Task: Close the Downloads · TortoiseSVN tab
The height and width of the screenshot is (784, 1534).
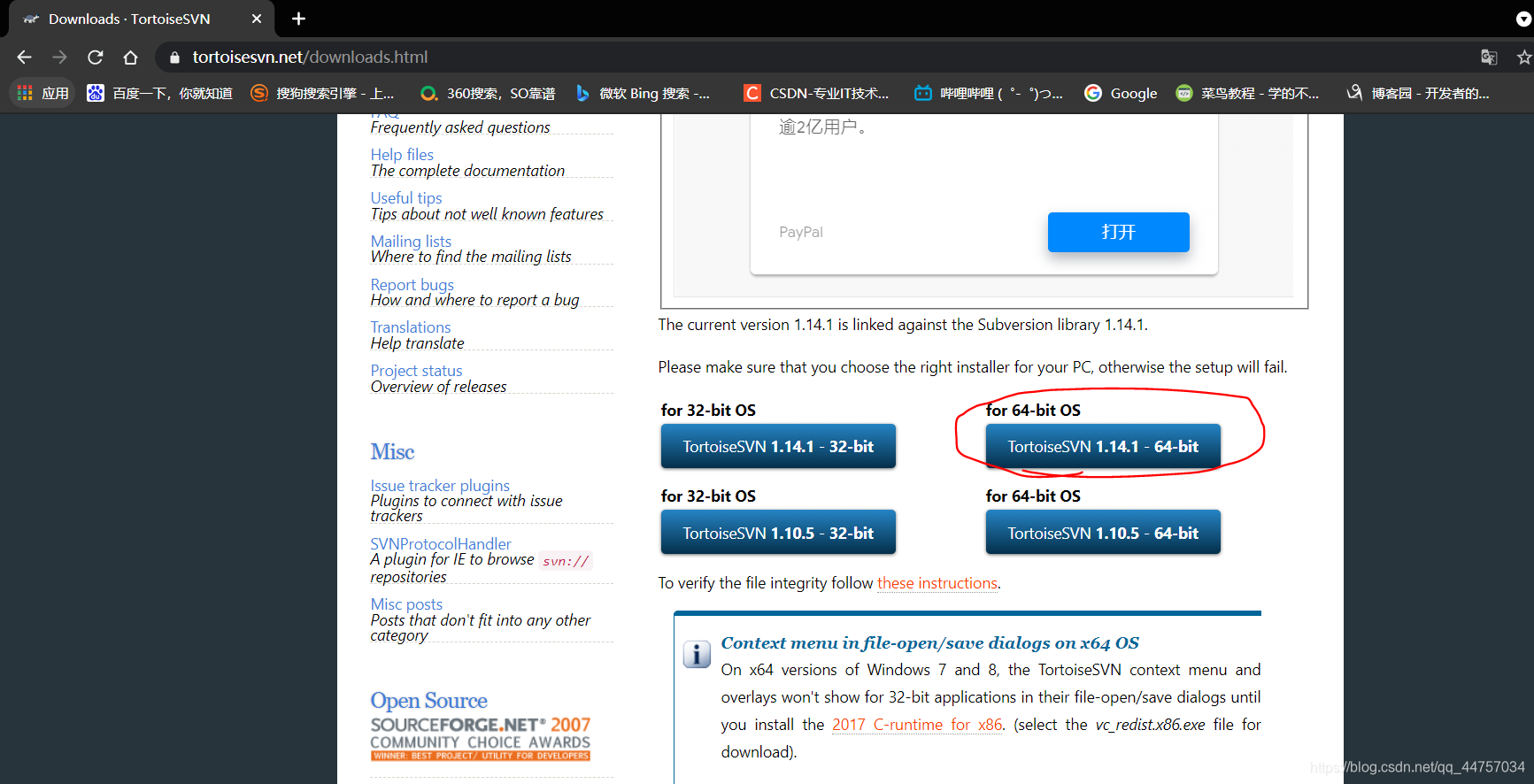Action: [257, 19]
